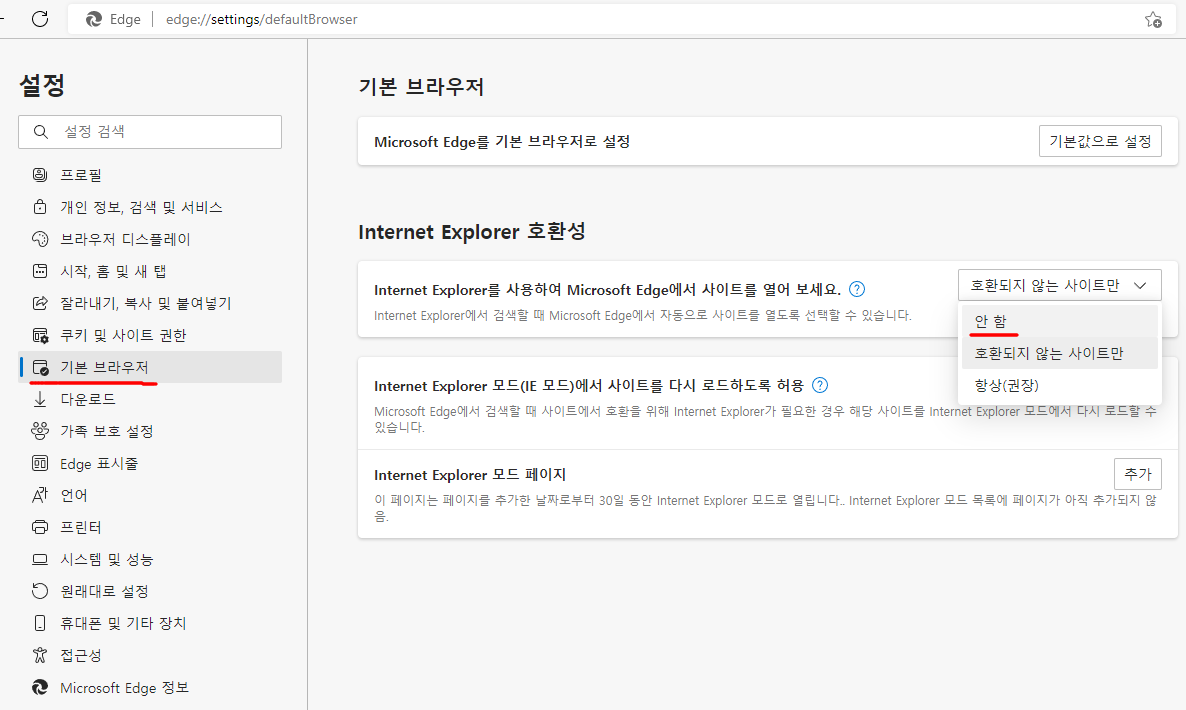Click the 잘라내기, 복사 share icon
Screen dimensions: 1186x710
click(x=40, y=303)
